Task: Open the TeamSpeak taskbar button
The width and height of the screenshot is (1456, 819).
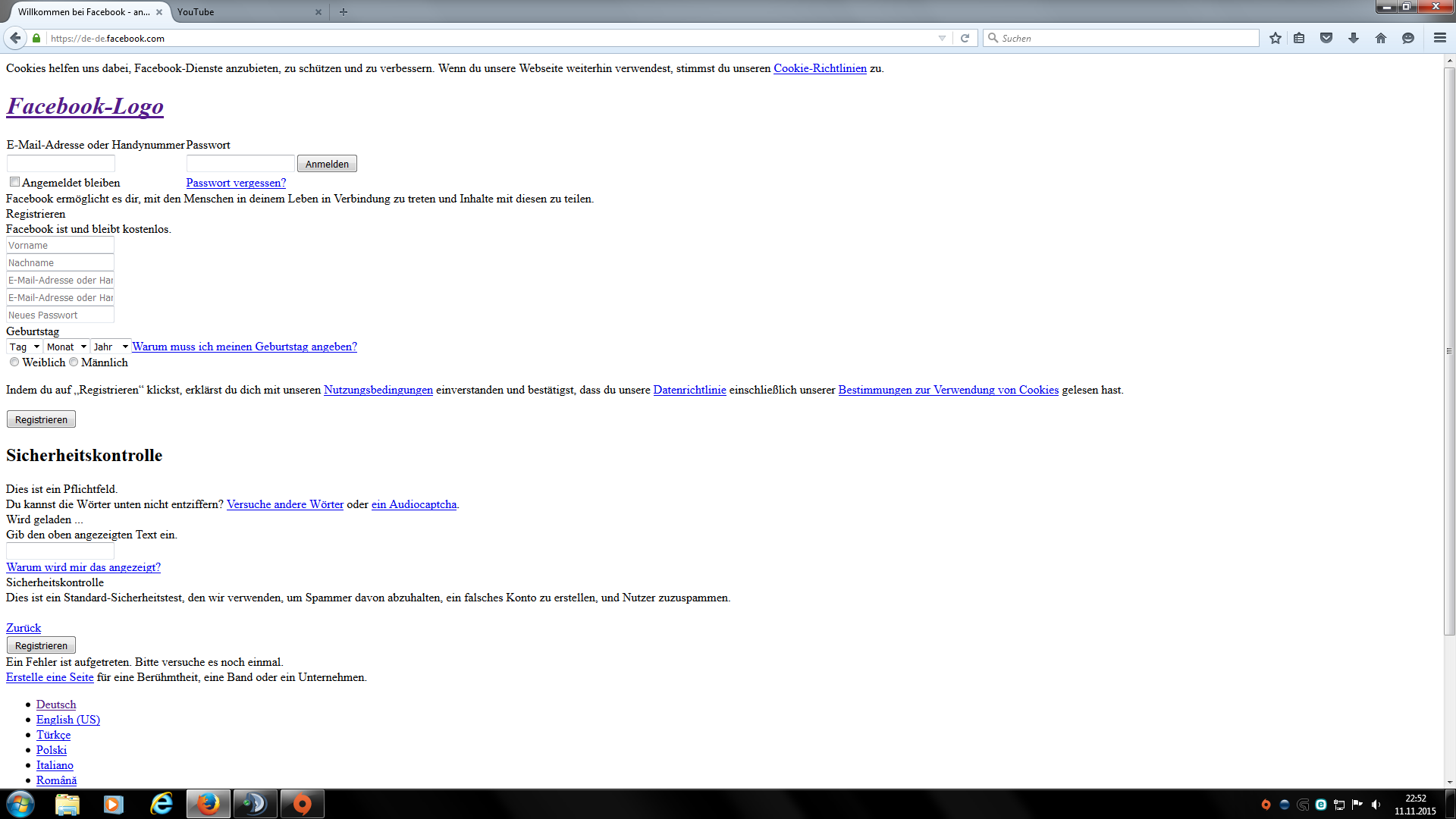Action: point(256,804)
